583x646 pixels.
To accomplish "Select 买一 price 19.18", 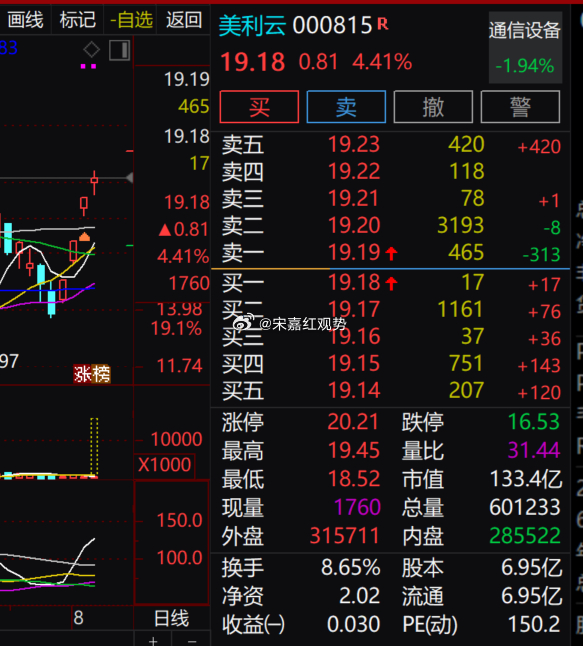I will (x=354, y=283).
